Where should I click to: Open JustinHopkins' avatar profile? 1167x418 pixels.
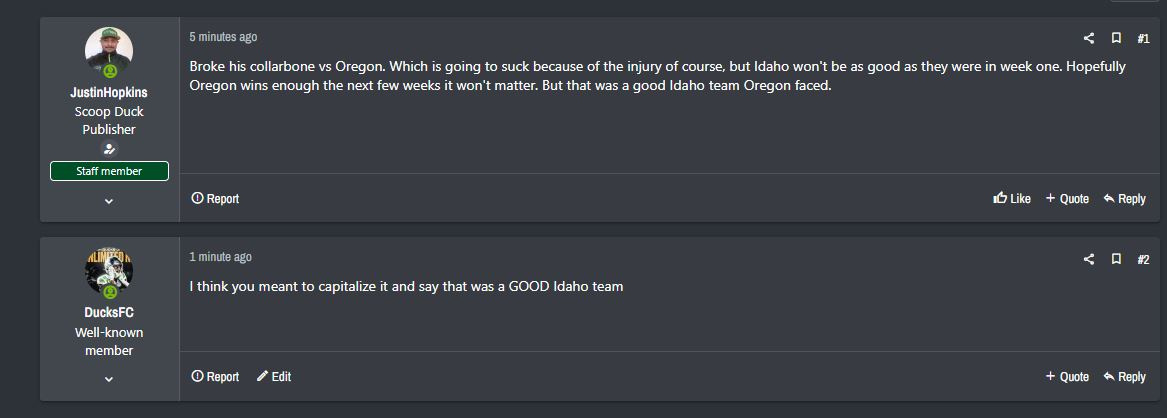(109, 51)
